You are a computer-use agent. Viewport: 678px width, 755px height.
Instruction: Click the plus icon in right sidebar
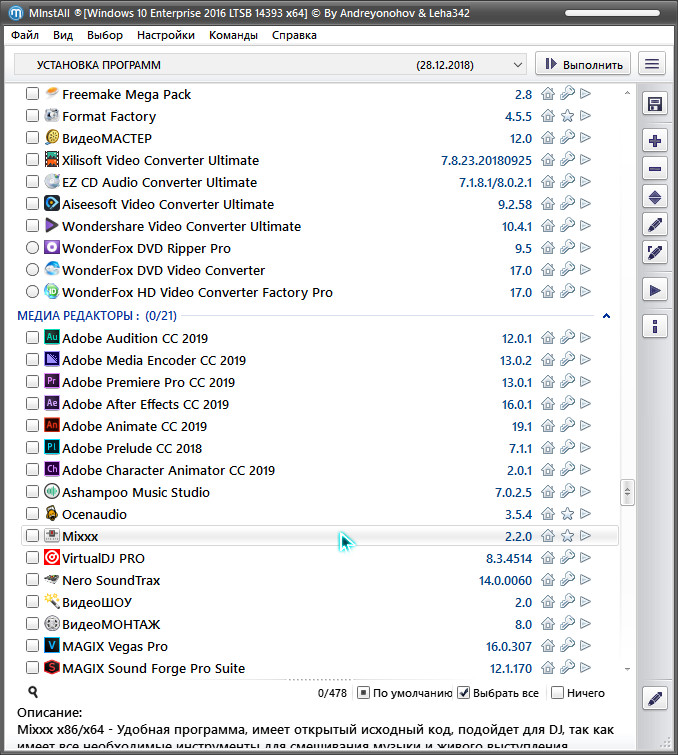[x=655, y=141]
